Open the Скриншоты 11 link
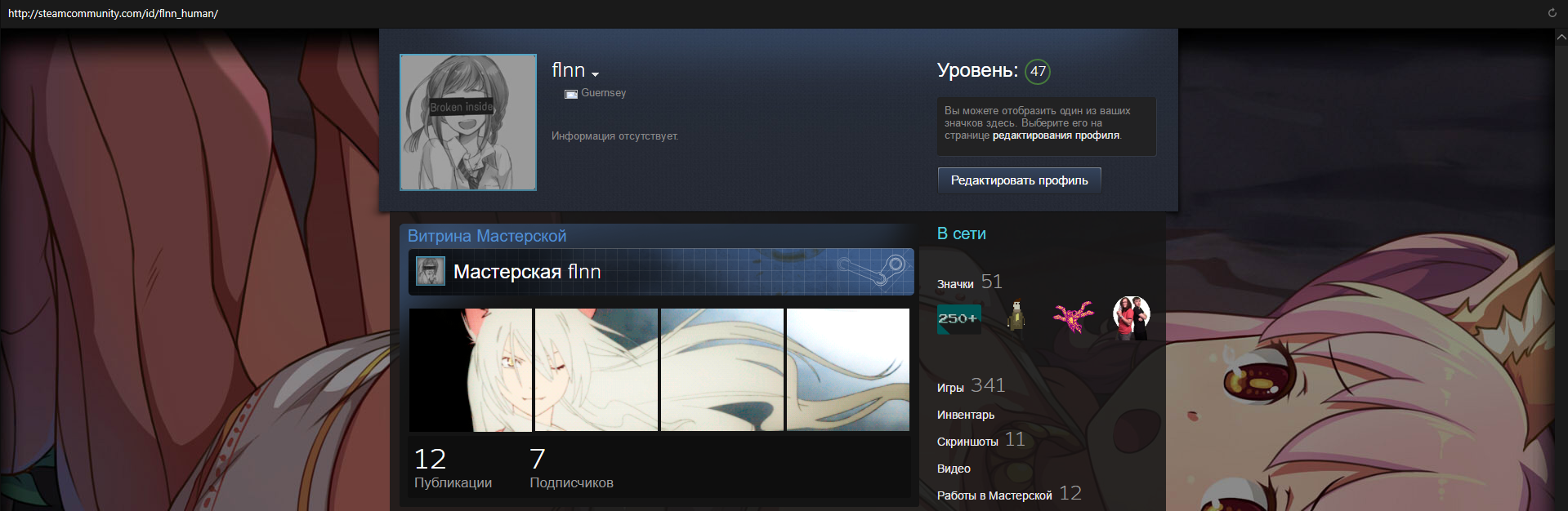Image resolution: width=1568 pixels, height=511 pixels. click(x=981, y=440)
